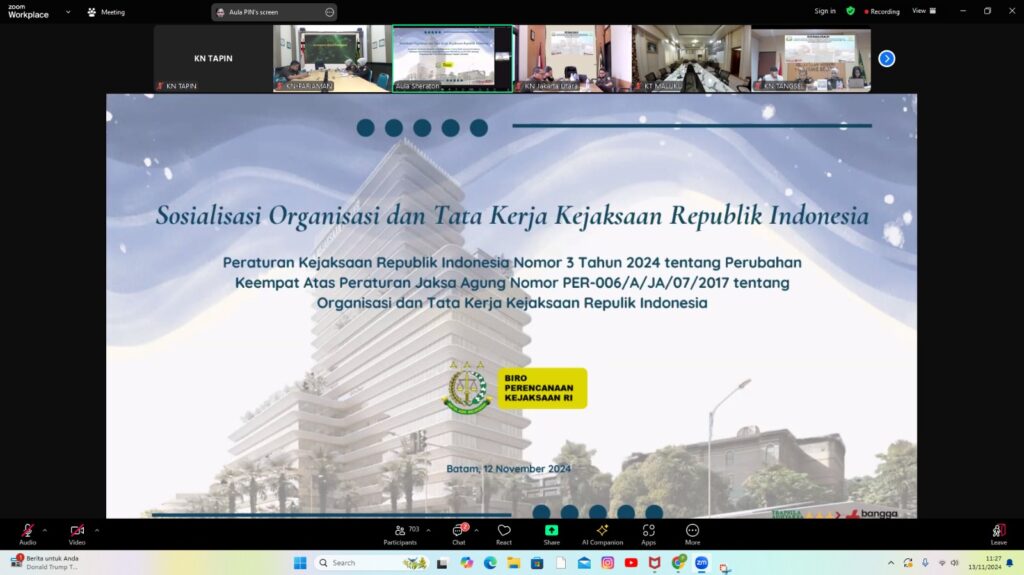Expand audio options arrow beside Audio
The height and width of the screenshot is (575, 1024).
click(x=45, y=530)
